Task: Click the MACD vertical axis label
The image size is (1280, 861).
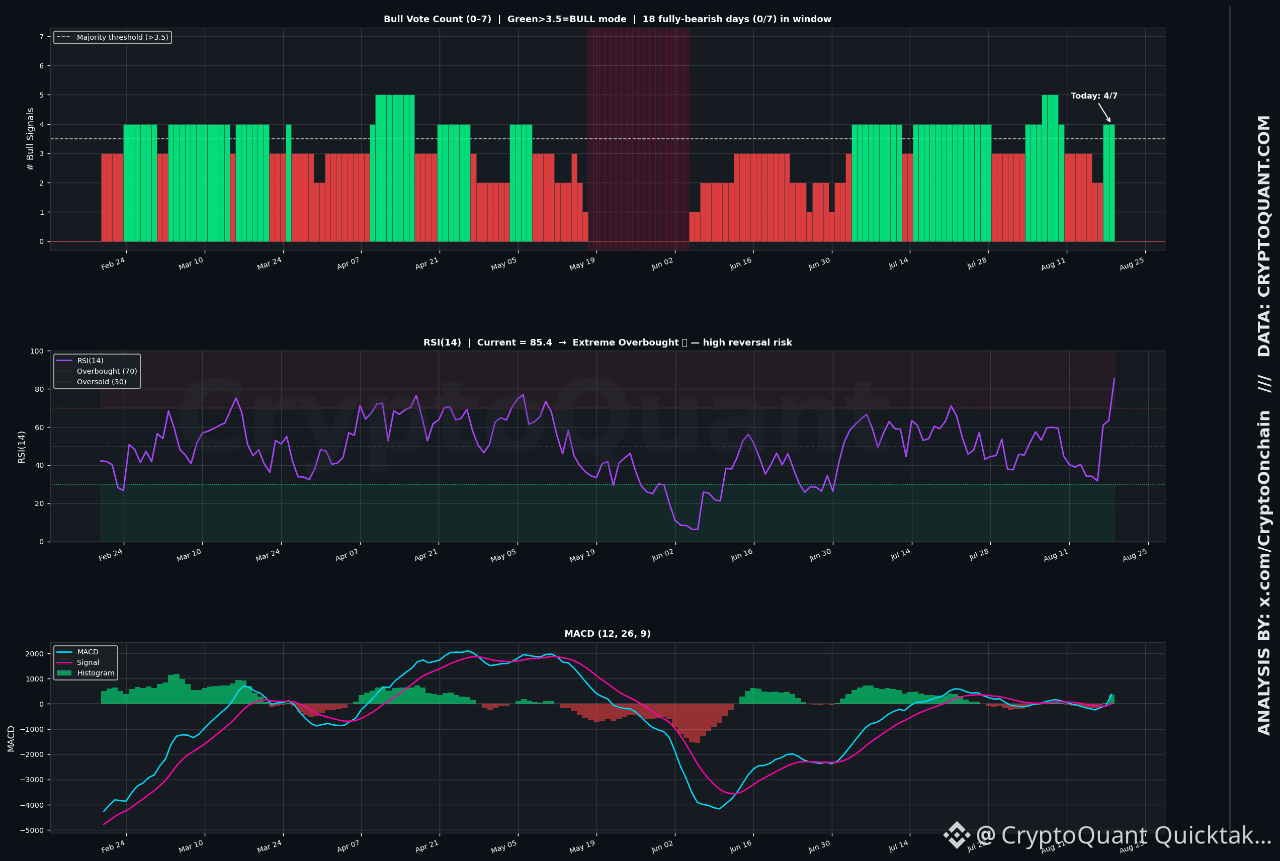Action: (x=11, y=739)
